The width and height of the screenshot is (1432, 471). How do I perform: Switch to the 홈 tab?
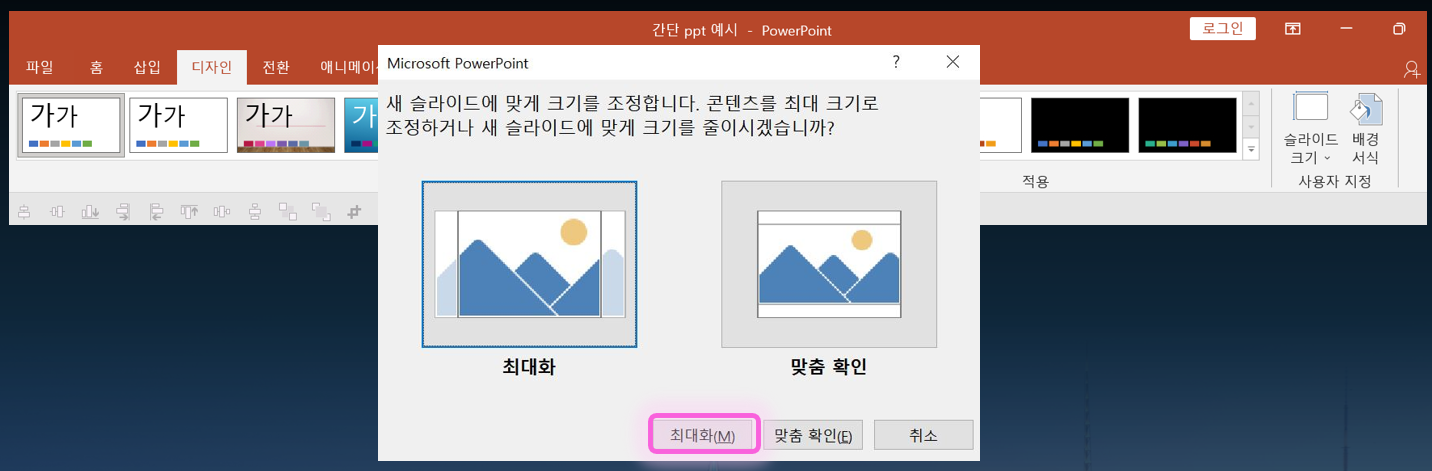(96, 67)
